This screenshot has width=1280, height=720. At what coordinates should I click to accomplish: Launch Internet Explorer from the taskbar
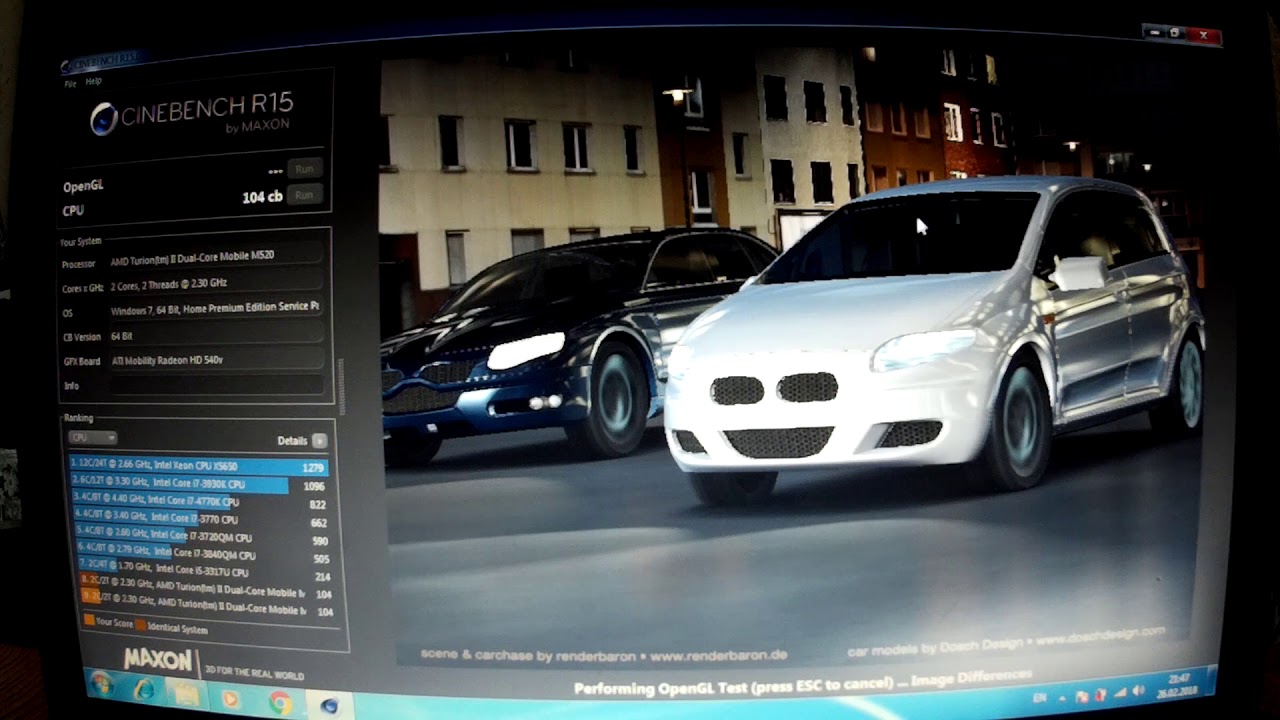[x=145, y=690]
